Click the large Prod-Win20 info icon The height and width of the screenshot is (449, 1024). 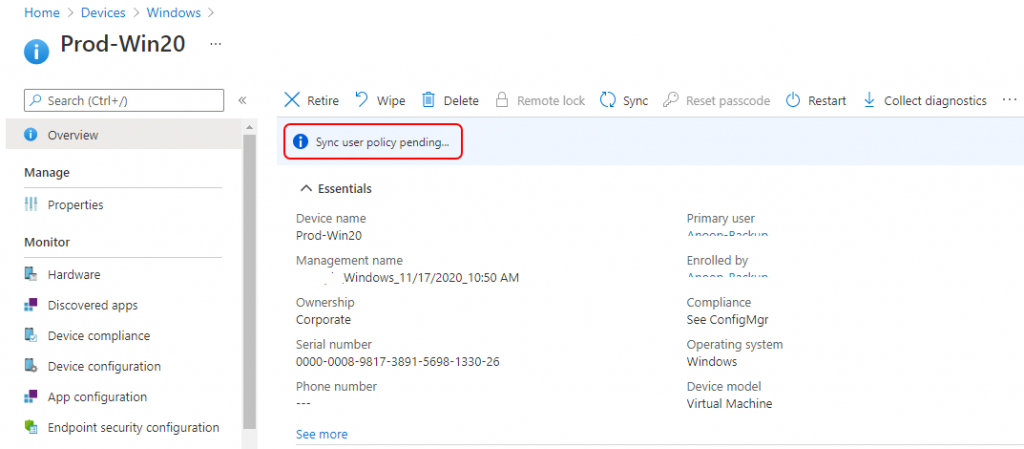(x=37, y=52)
